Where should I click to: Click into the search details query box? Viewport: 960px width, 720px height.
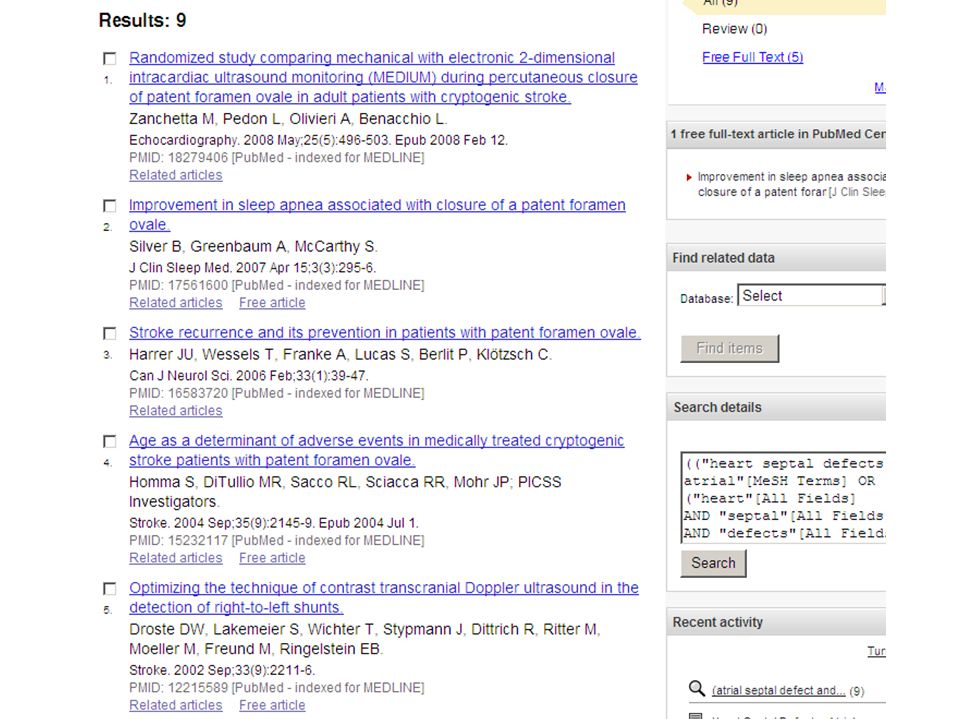(x=784, y=498)
